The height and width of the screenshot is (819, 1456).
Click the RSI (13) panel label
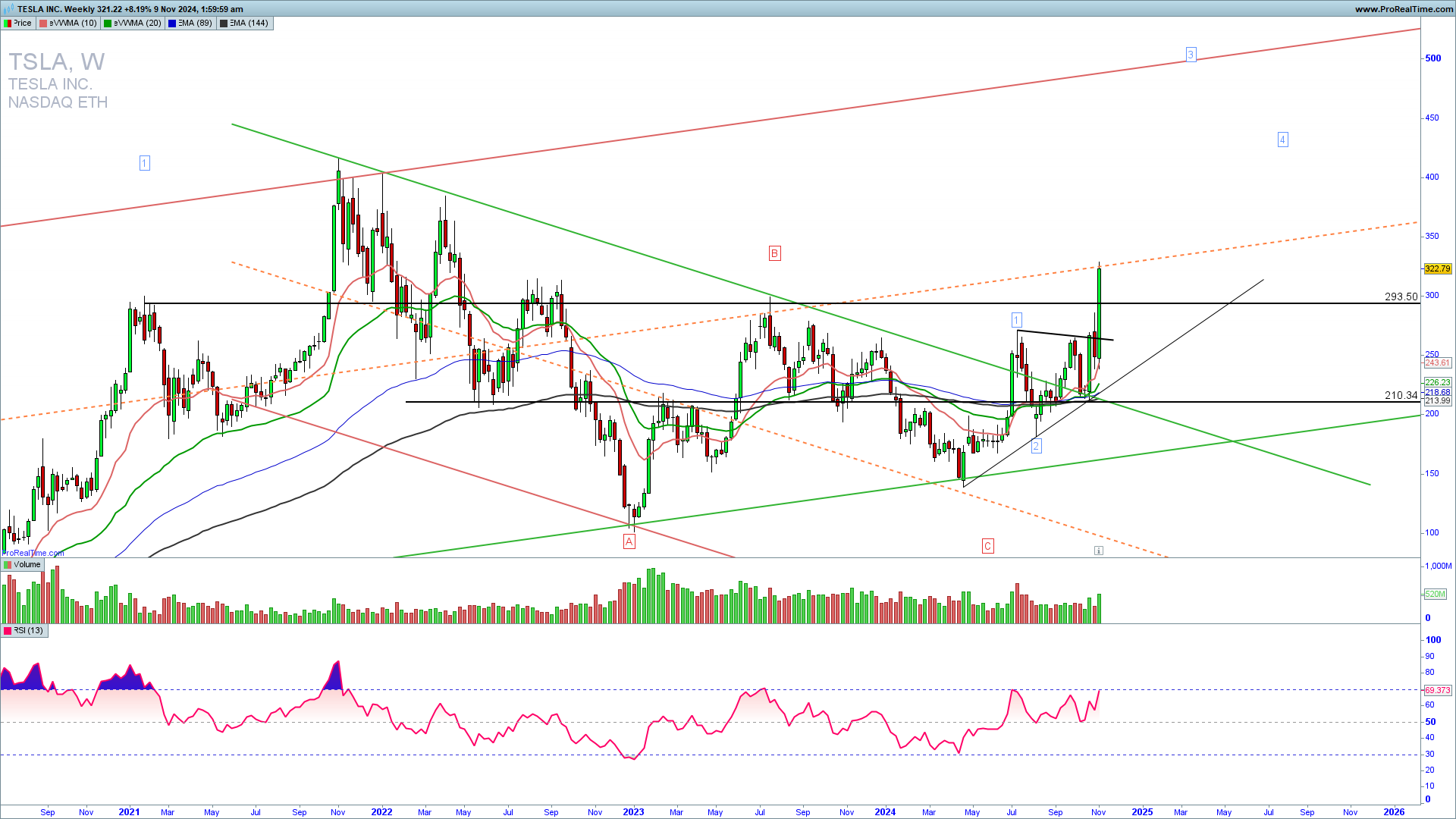[24, 630]
